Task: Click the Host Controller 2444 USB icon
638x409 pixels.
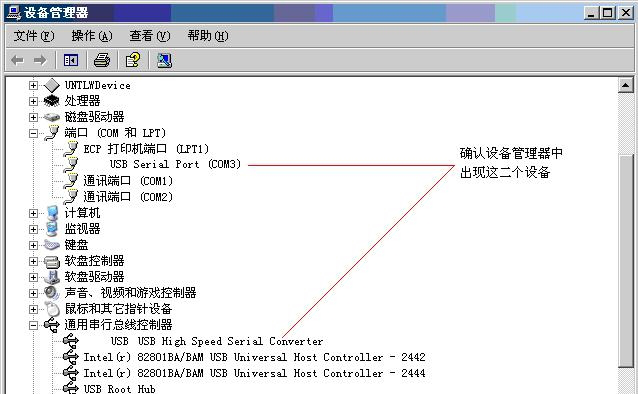Action: click(x=71, y=373)
